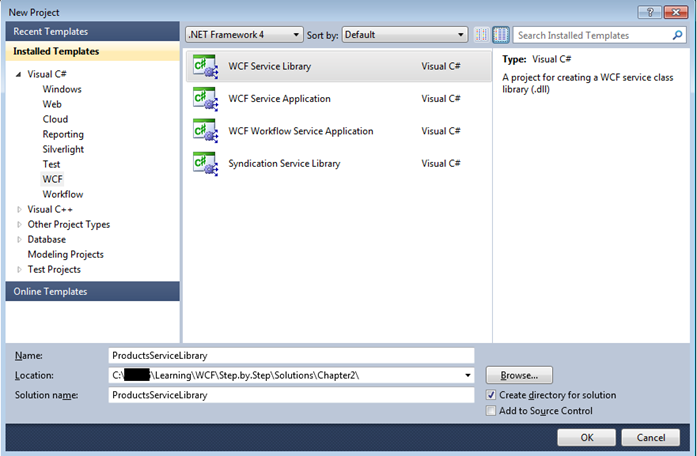
Task: Click the Browse button
Action: [x=518, y=375]
